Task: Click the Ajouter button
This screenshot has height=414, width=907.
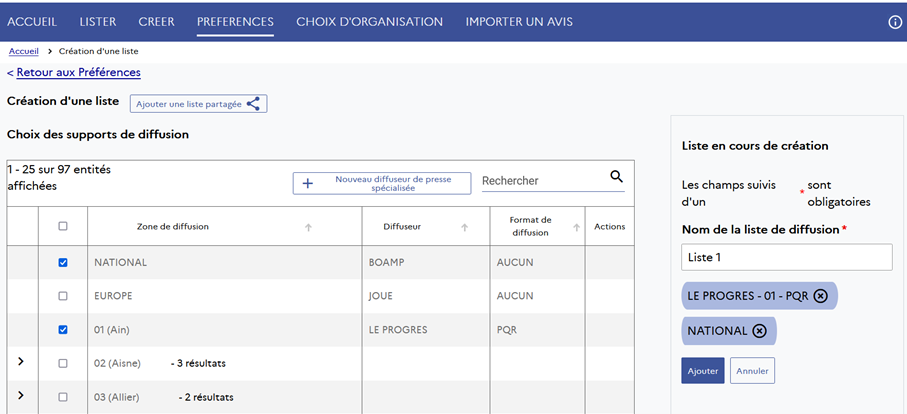Action: click(703, 371)
